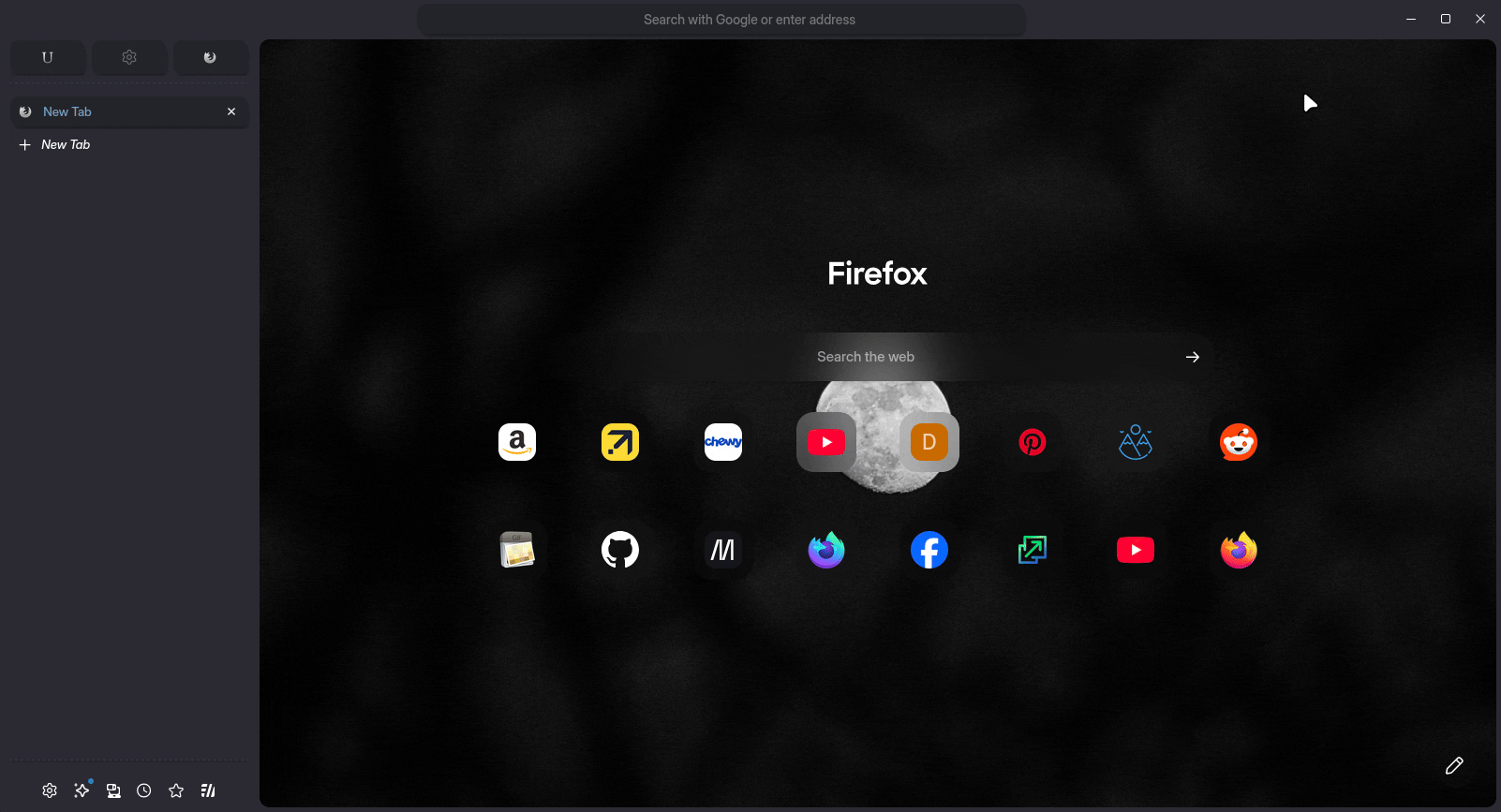Open the Reddit shortcut tile
This screenshot has width=1501, height=812.
pyautogui.click(x=1239, y=442)
